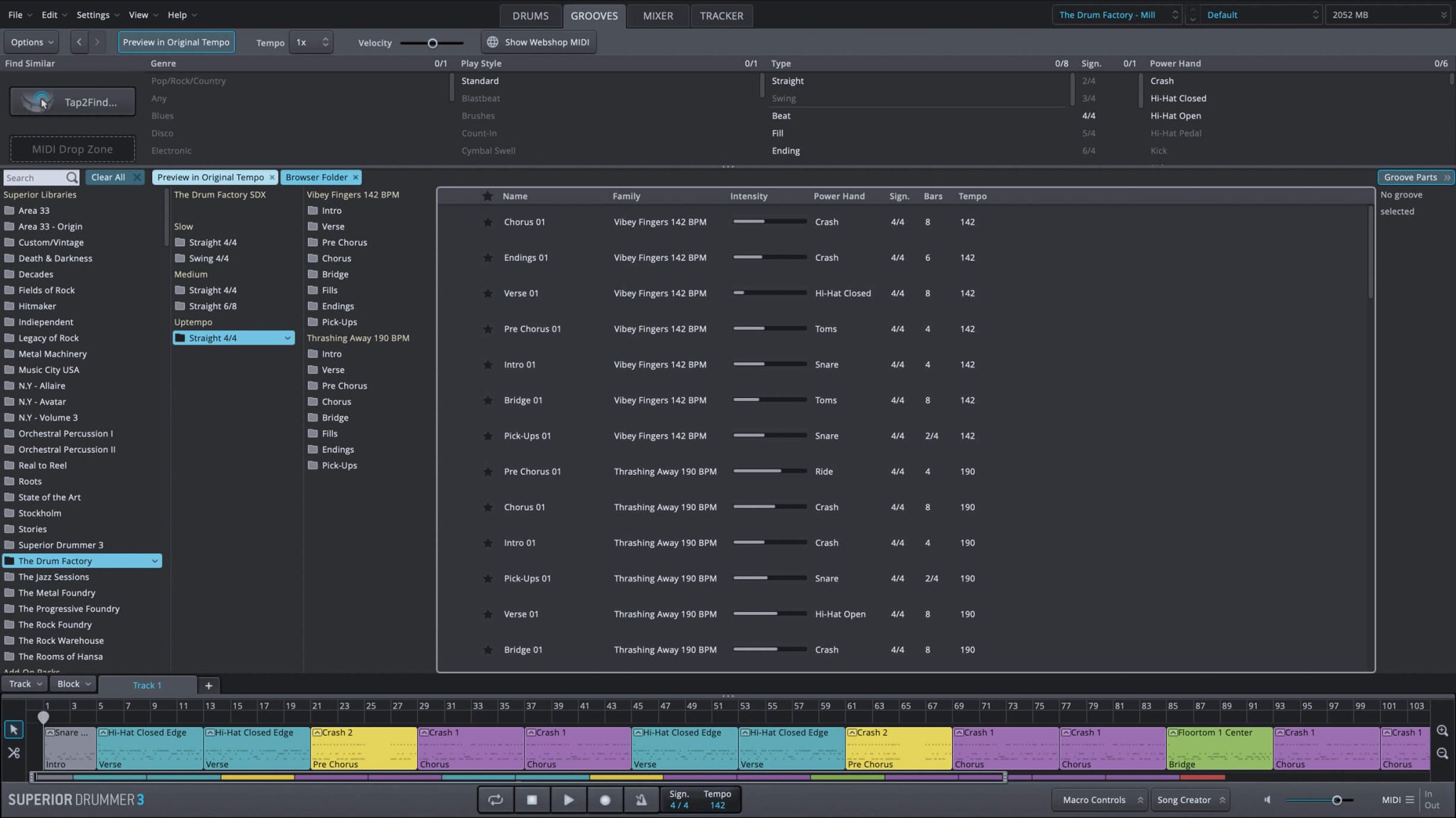Start playback with the play icon

(x=568, y=800)
